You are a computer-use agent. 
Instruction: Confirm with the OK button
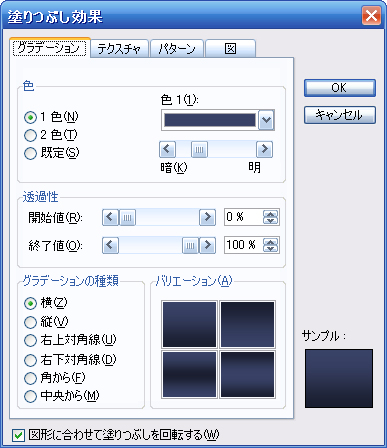coord(340,88)
